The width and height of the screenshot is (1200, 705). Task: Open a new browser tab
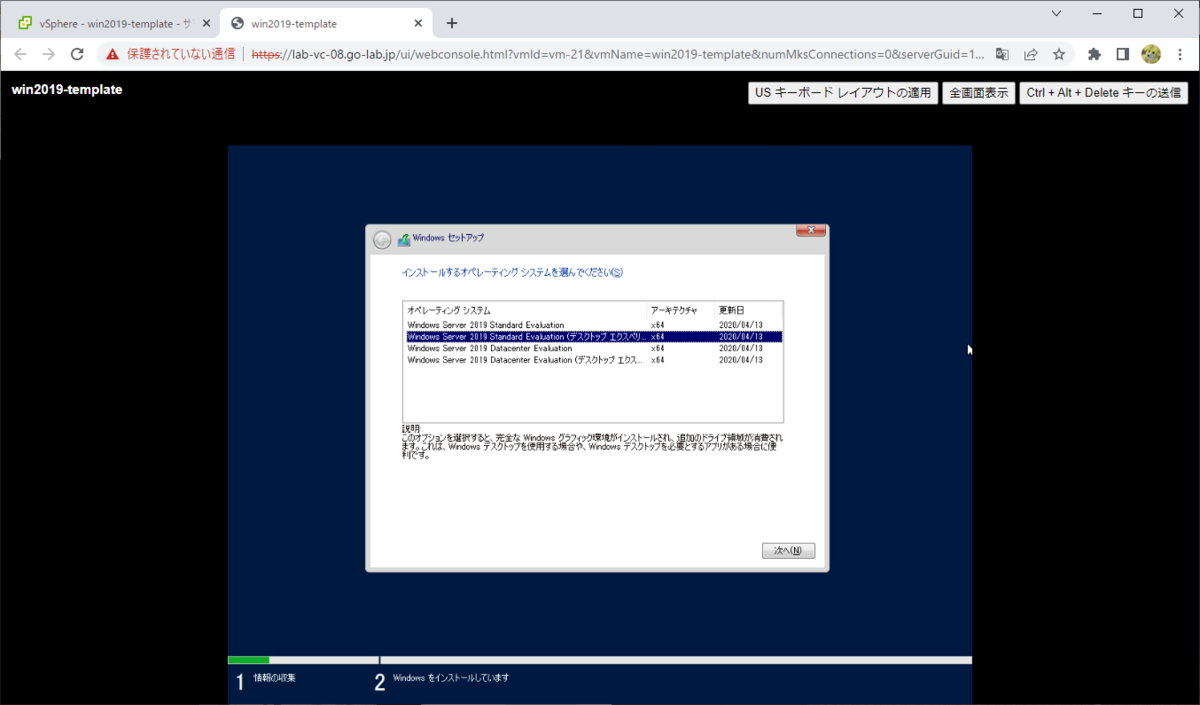452,23
